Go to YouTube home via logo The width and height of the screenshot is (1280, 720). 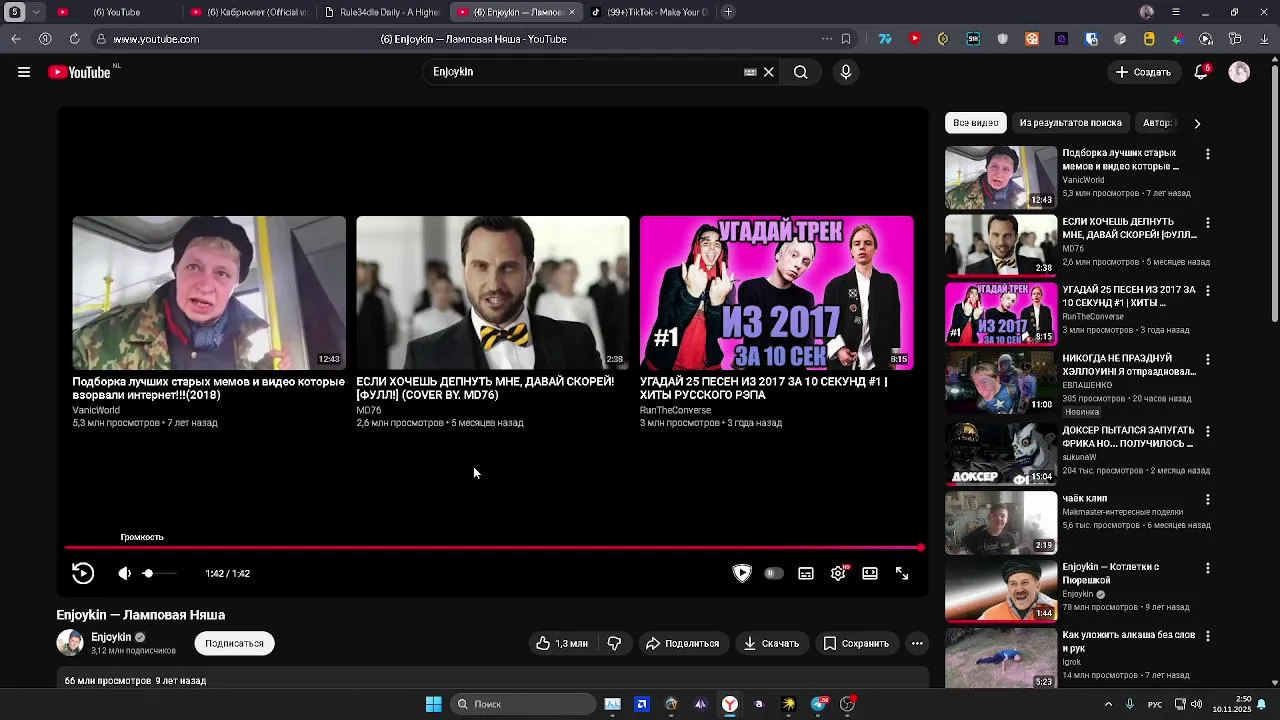point(79,72)
